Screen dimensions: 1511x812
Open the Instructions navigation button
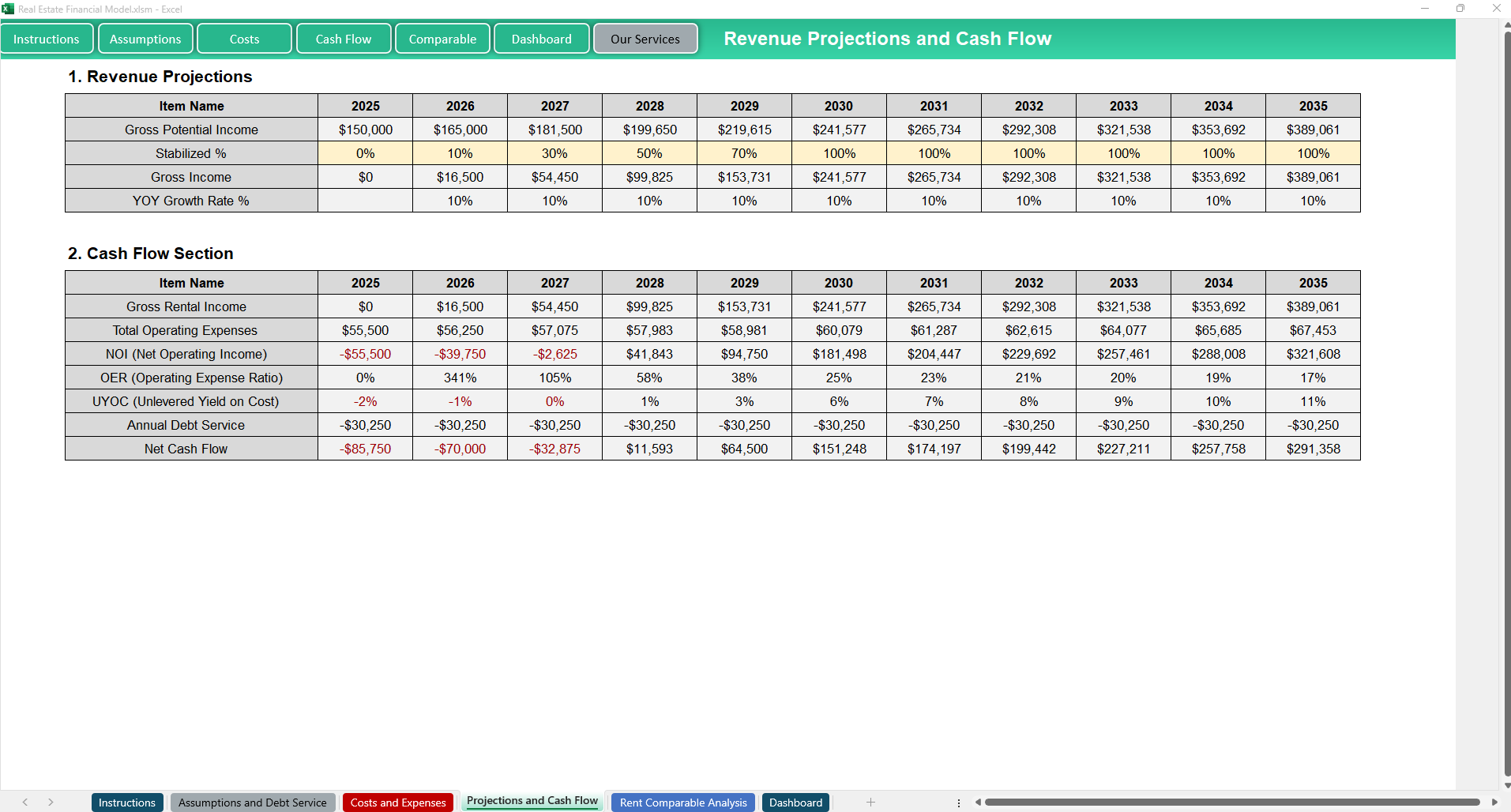[x=47, y=39]
